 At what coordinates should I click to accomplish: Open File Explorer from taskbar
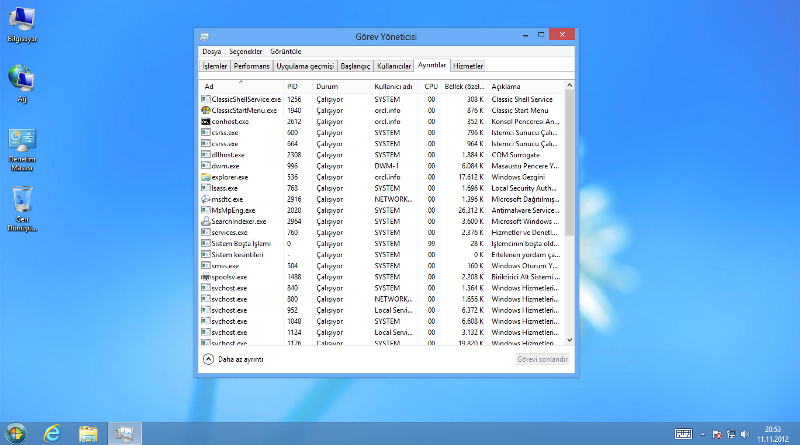[88, 434]
